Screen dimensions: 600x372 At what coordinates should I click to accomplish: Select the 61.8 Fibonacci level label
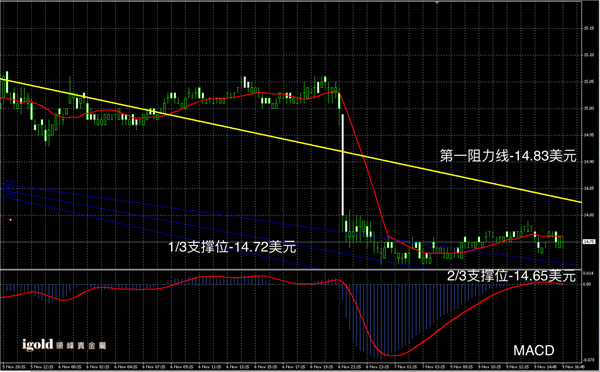click(10, 181)
